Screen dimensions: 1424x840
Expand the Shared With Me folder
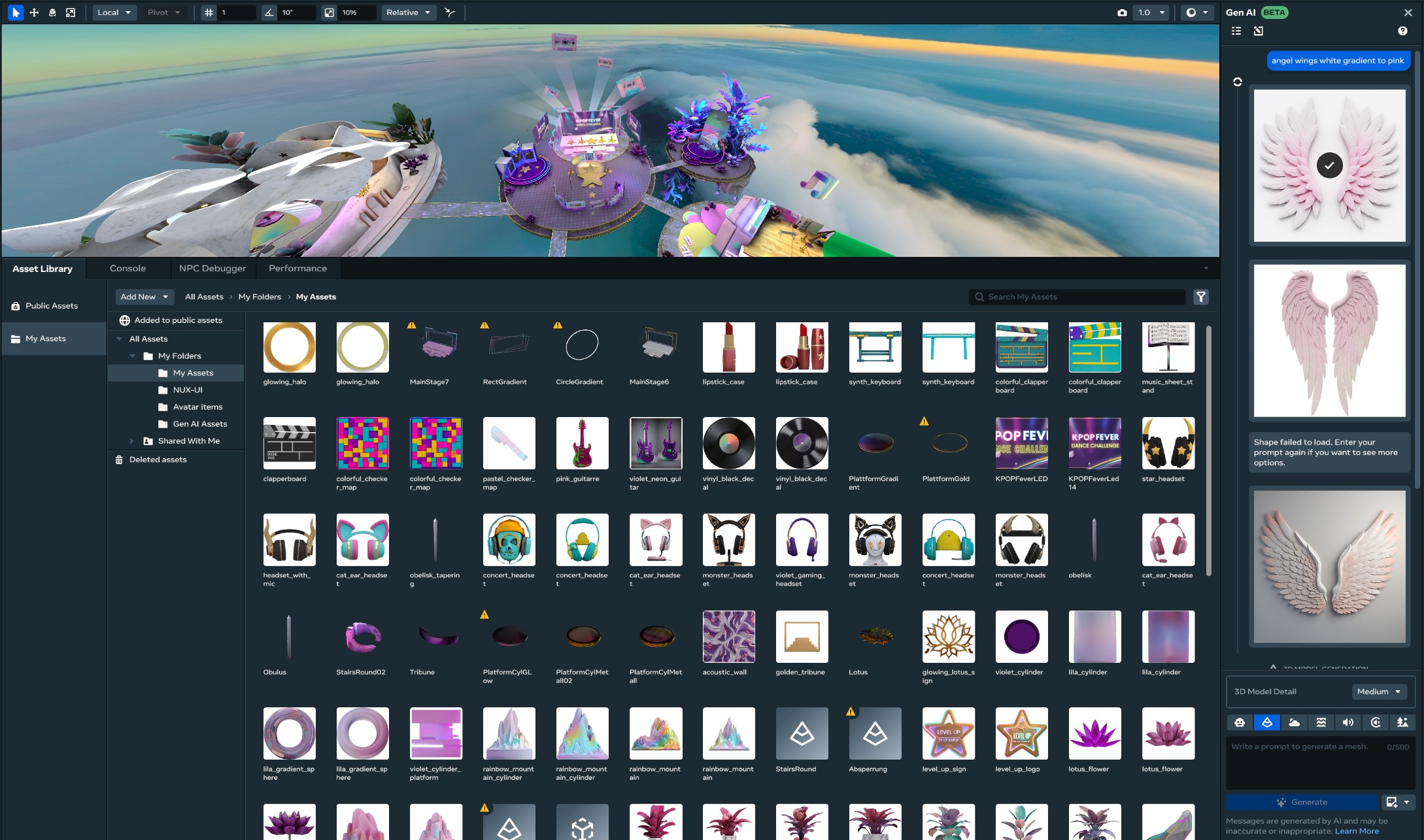pyautogui.click(x=131, y=441)
